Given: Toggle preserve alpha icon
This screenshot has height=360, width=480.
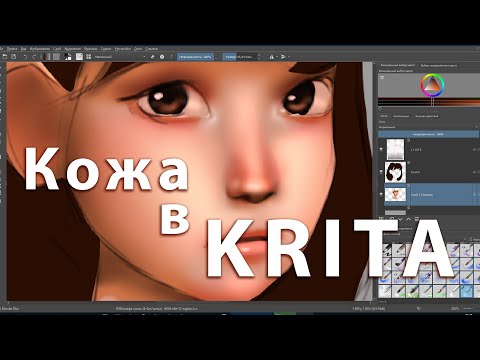Looking at the screenshot, I should [x=162, y=57].
